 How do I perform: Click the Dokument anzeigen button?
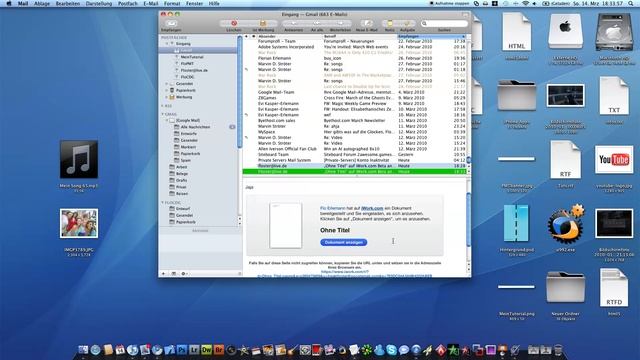coord(344,242)
